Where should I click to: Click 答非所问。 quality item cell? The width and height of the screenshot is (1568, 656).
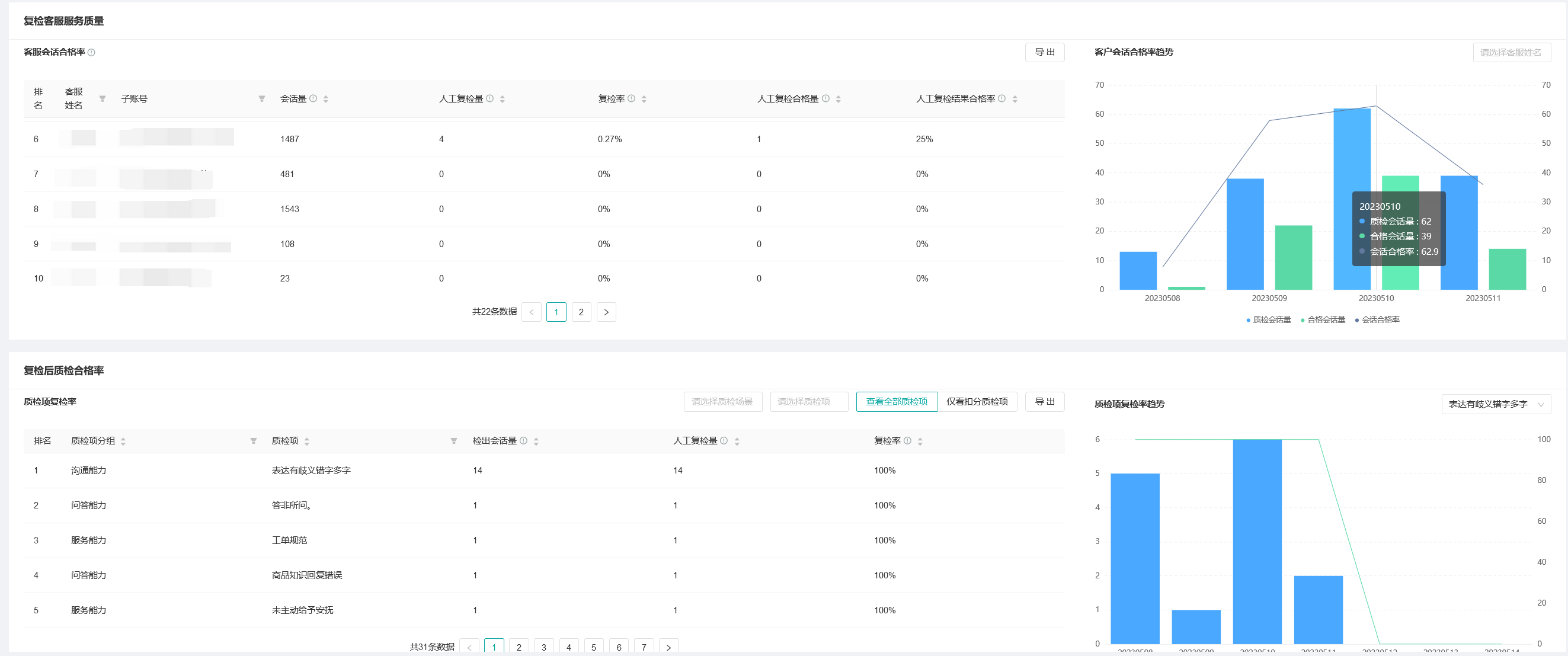coord(292,505)
